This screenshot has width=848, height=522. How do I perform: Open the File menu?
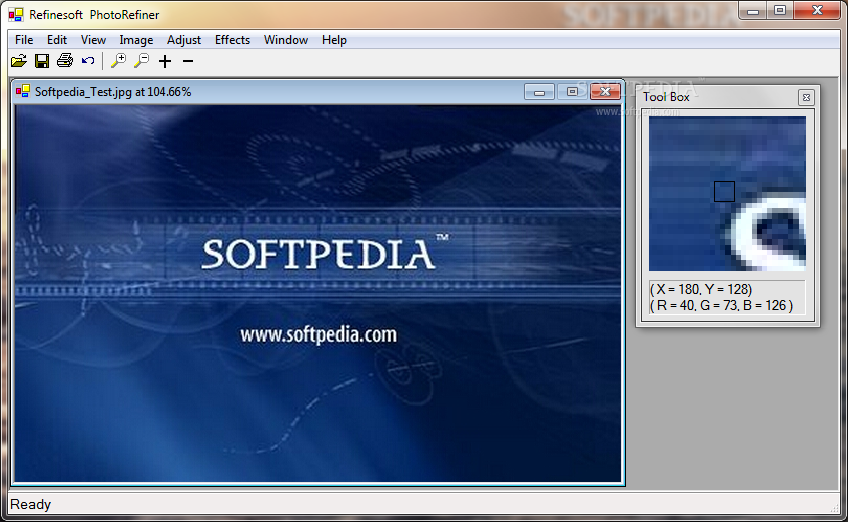click(24, 40)
